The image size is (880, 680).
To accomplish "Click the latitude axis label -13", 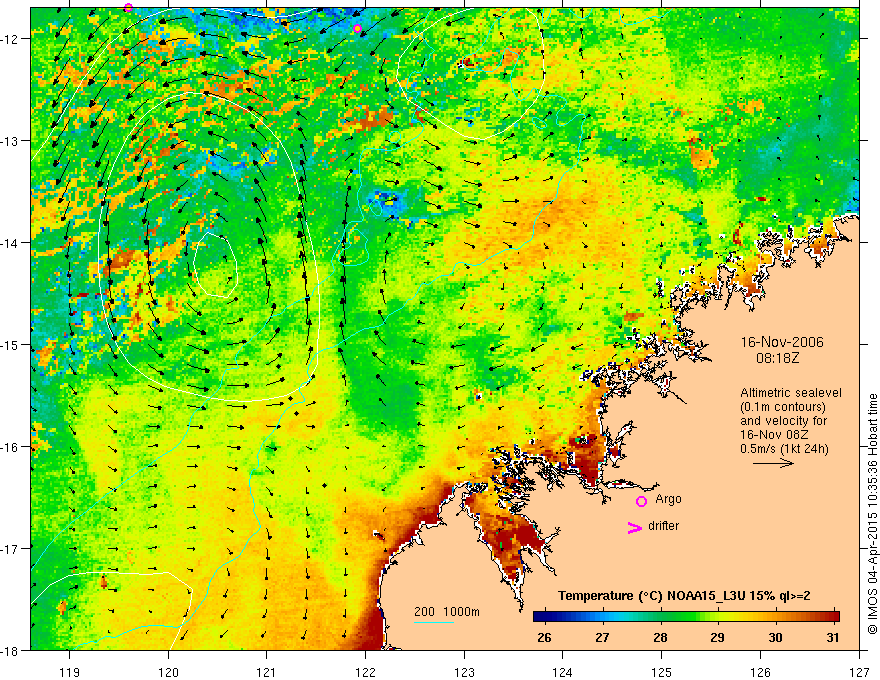I will click(x=10, y=141).
